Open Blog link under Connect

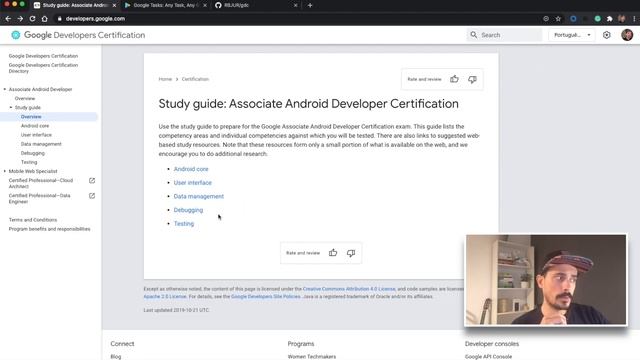[116, 357]
